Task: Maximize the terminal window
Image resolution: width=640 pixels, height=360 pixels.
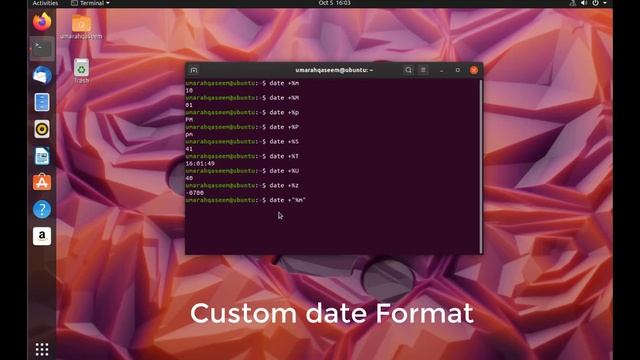Action: 458,70
